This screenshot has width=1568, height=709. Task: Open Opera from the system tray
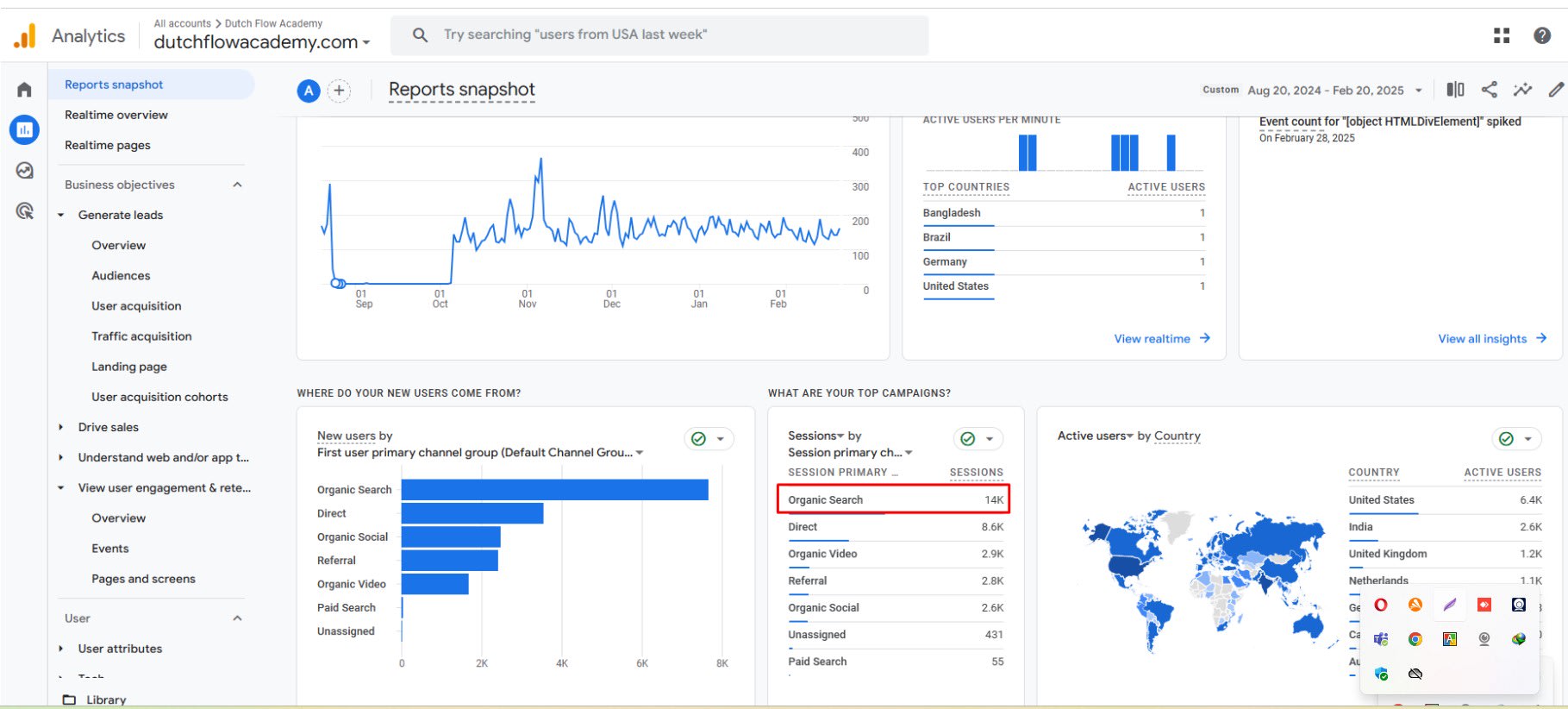click(x=1381, y=605)
